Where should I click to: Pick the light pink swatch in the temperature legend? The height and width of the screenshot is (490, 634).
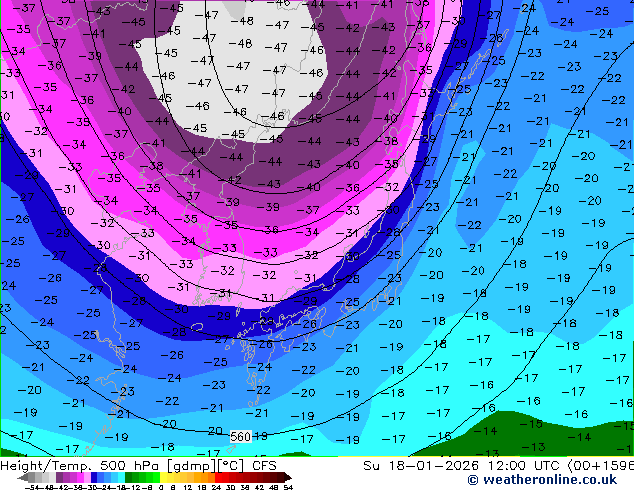tap(87, 477)
